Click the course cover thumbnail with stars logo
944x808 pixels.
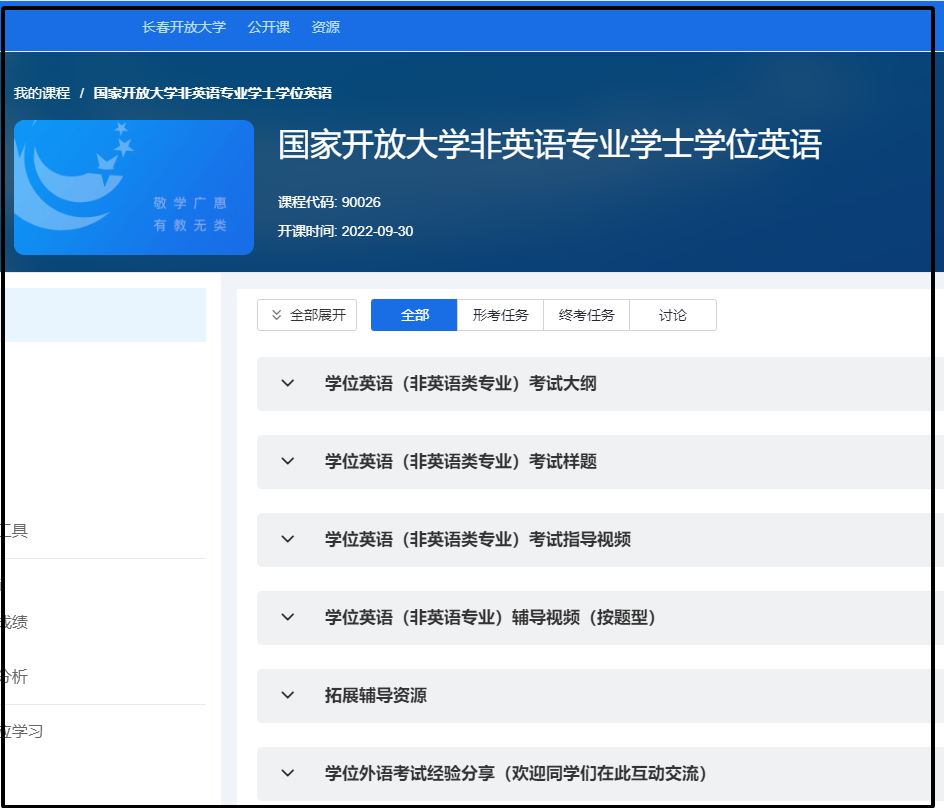pos(134,187)
